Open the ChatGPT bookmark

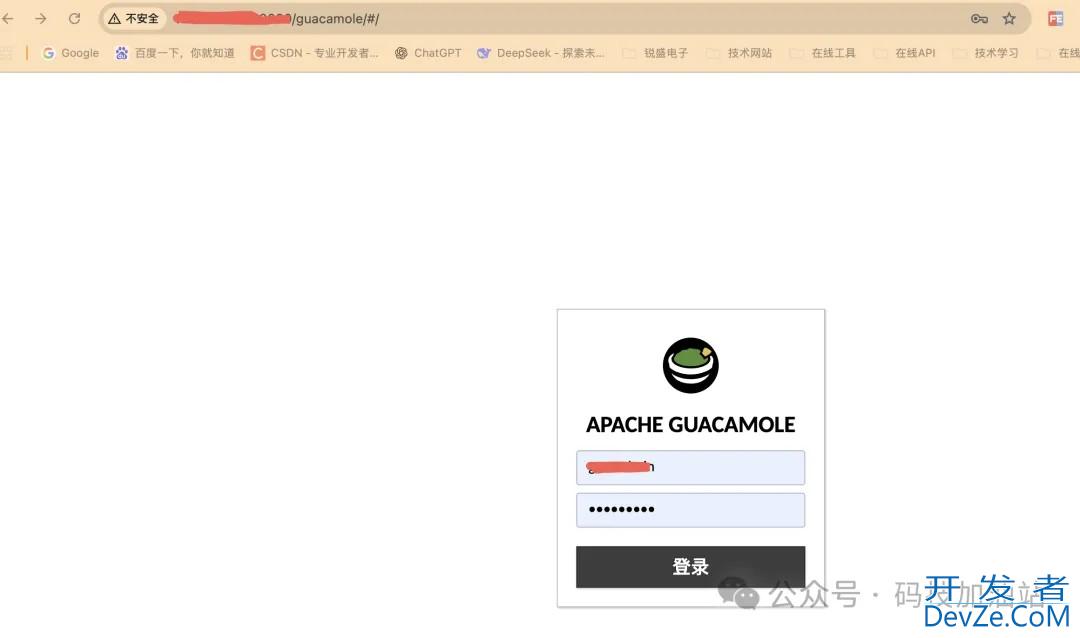tap(428, 53)
